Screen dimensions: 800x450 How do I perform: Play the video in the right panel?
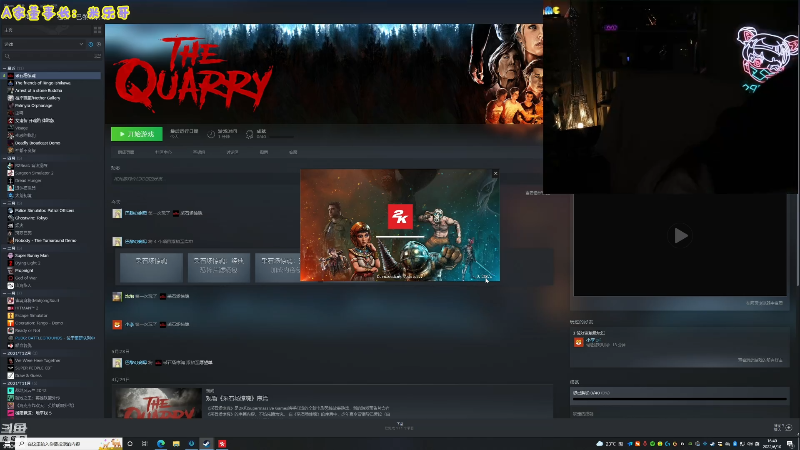[680, 235]
